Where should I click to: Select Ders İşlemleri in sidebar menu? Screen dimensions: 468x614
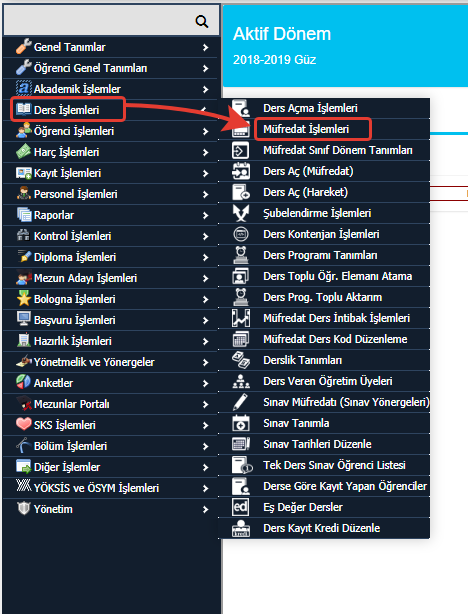click(67, 110)
